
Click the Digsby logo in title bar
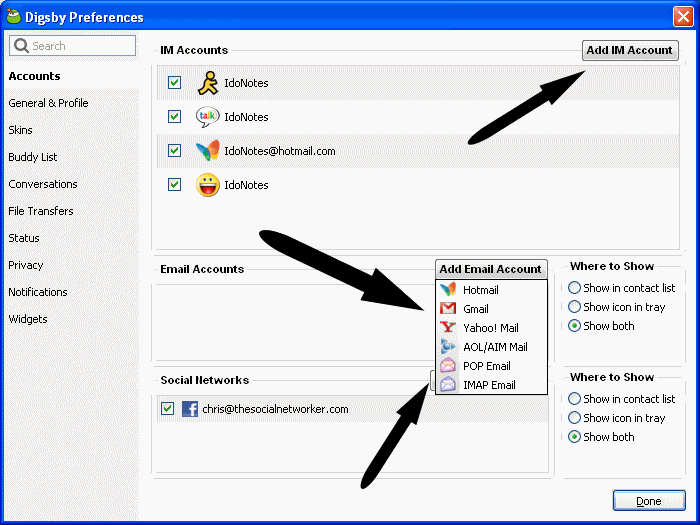[14, 17]
